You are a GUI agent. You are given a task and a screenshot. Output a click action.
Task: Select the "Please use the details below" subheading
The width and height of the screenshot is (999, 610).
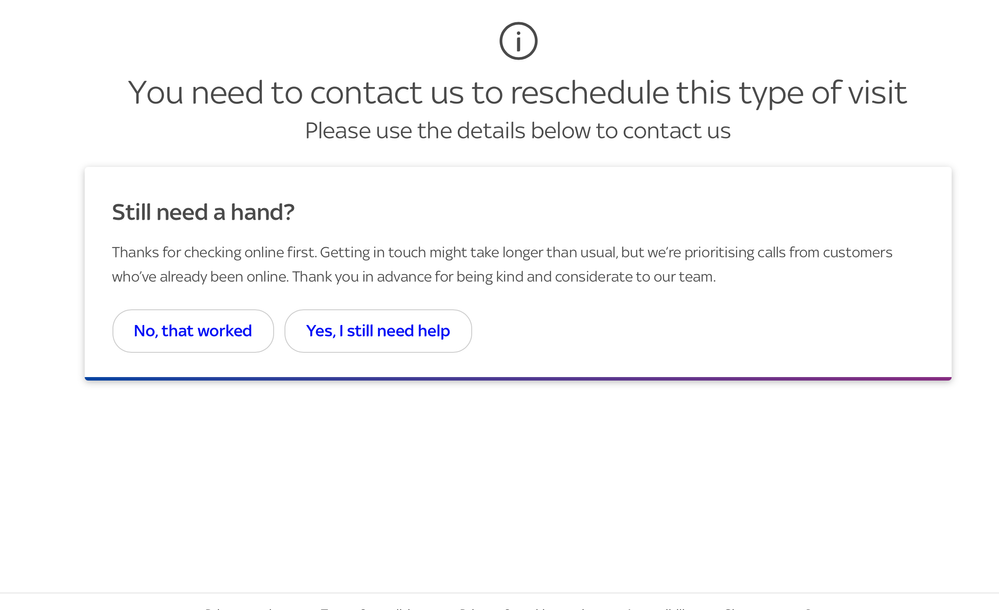517,131
